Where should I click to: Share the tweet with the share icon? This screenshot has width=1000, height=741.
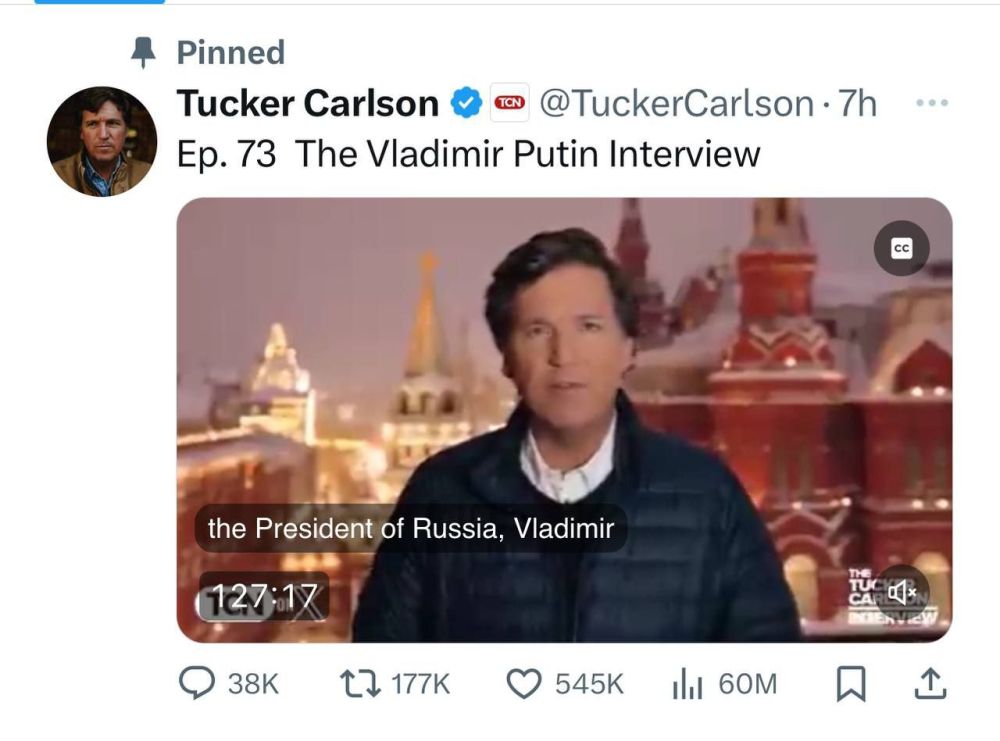tap(931, 684)
